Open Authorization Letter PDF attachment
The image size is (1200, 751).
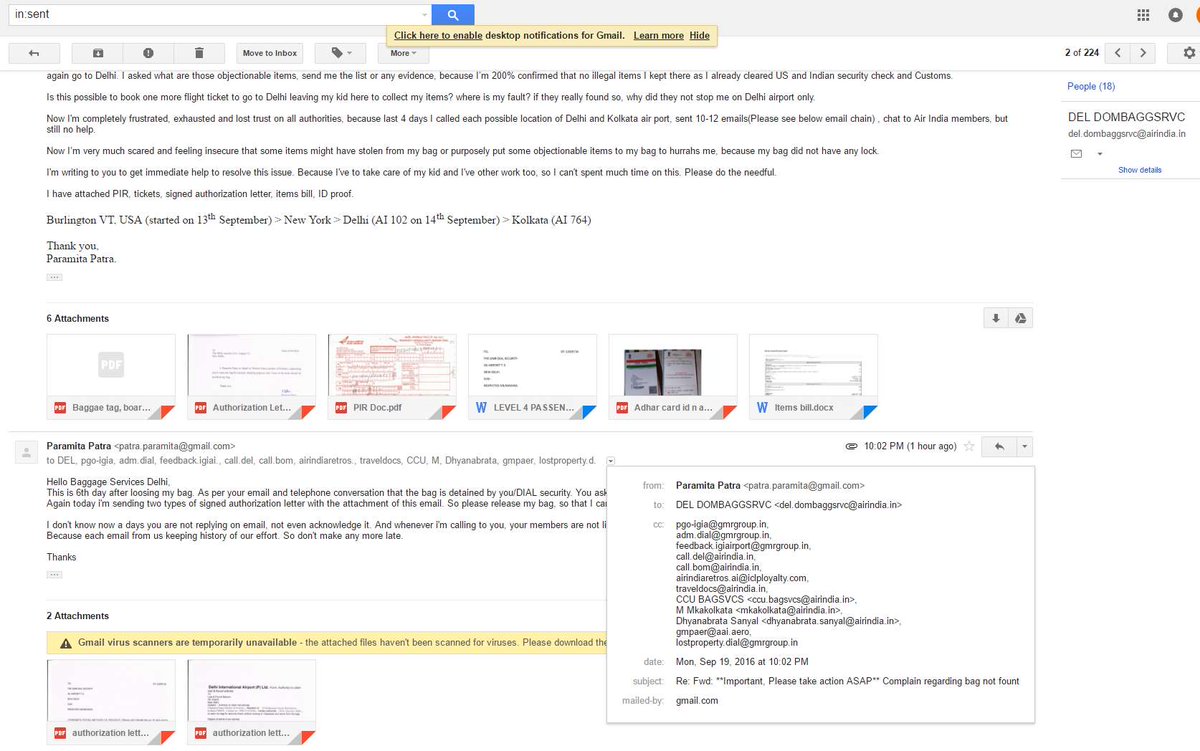(251, 376)
